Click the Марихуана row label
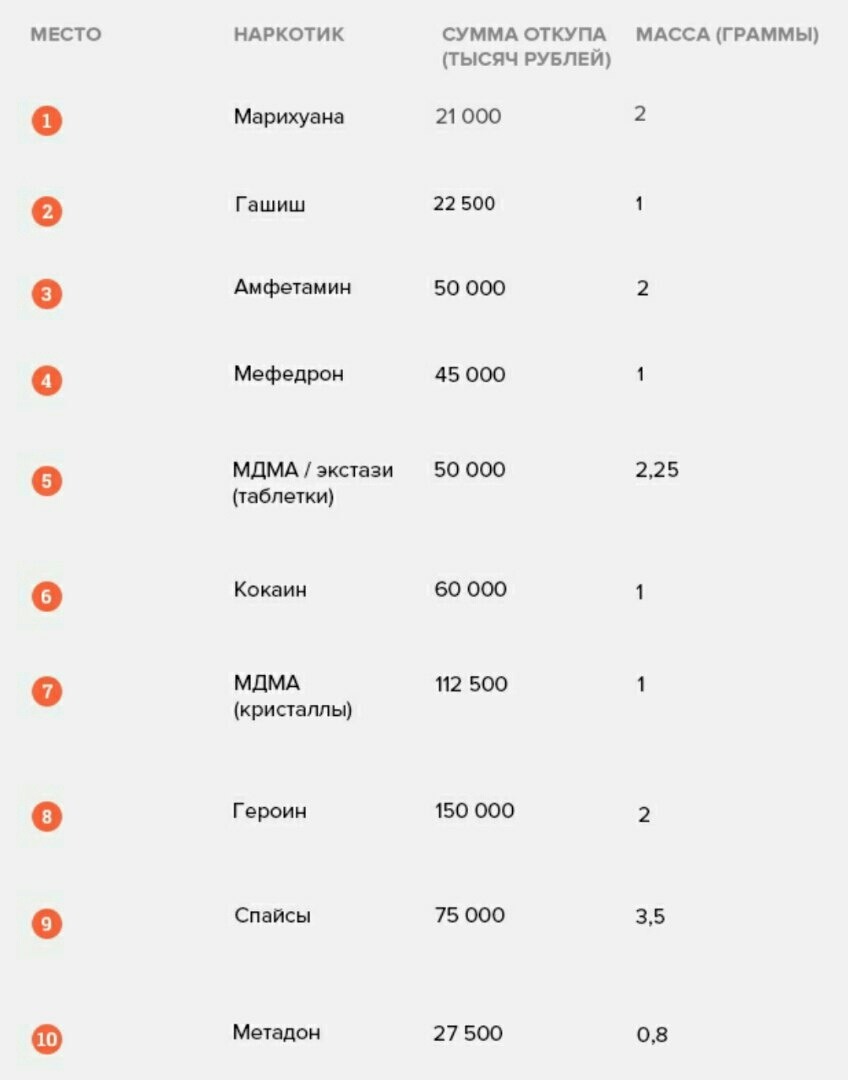Image resolution: width=848 pixels, height=1080 pixels. [289, 117]
